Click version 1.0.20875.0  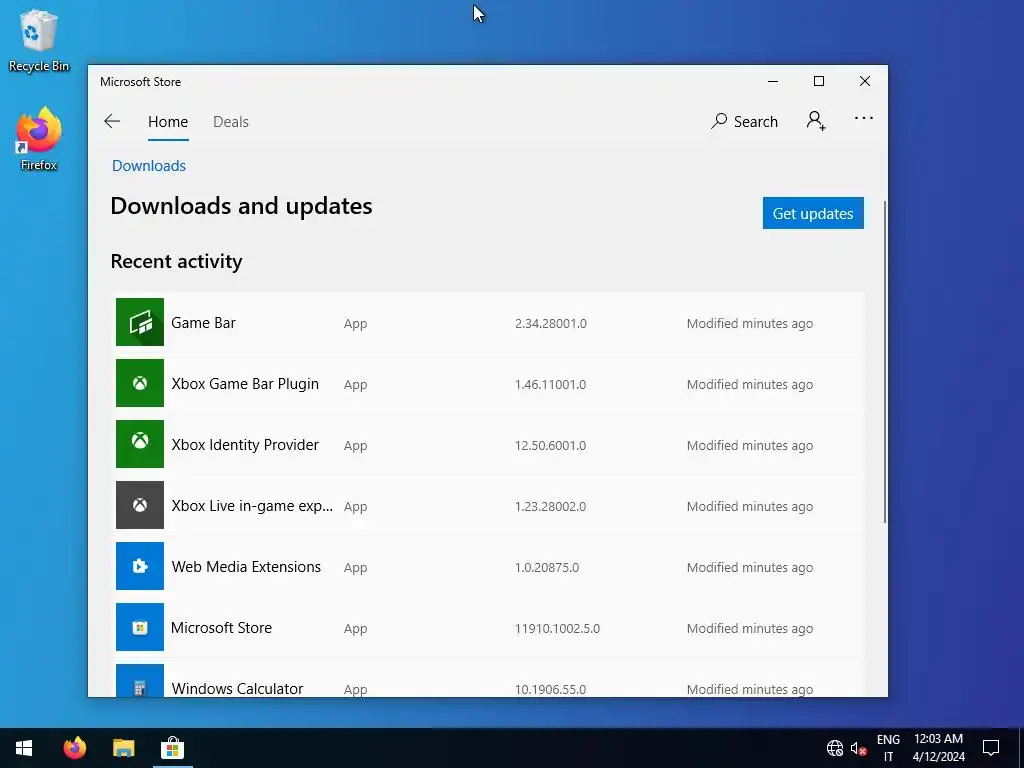[x=547, y=568]
